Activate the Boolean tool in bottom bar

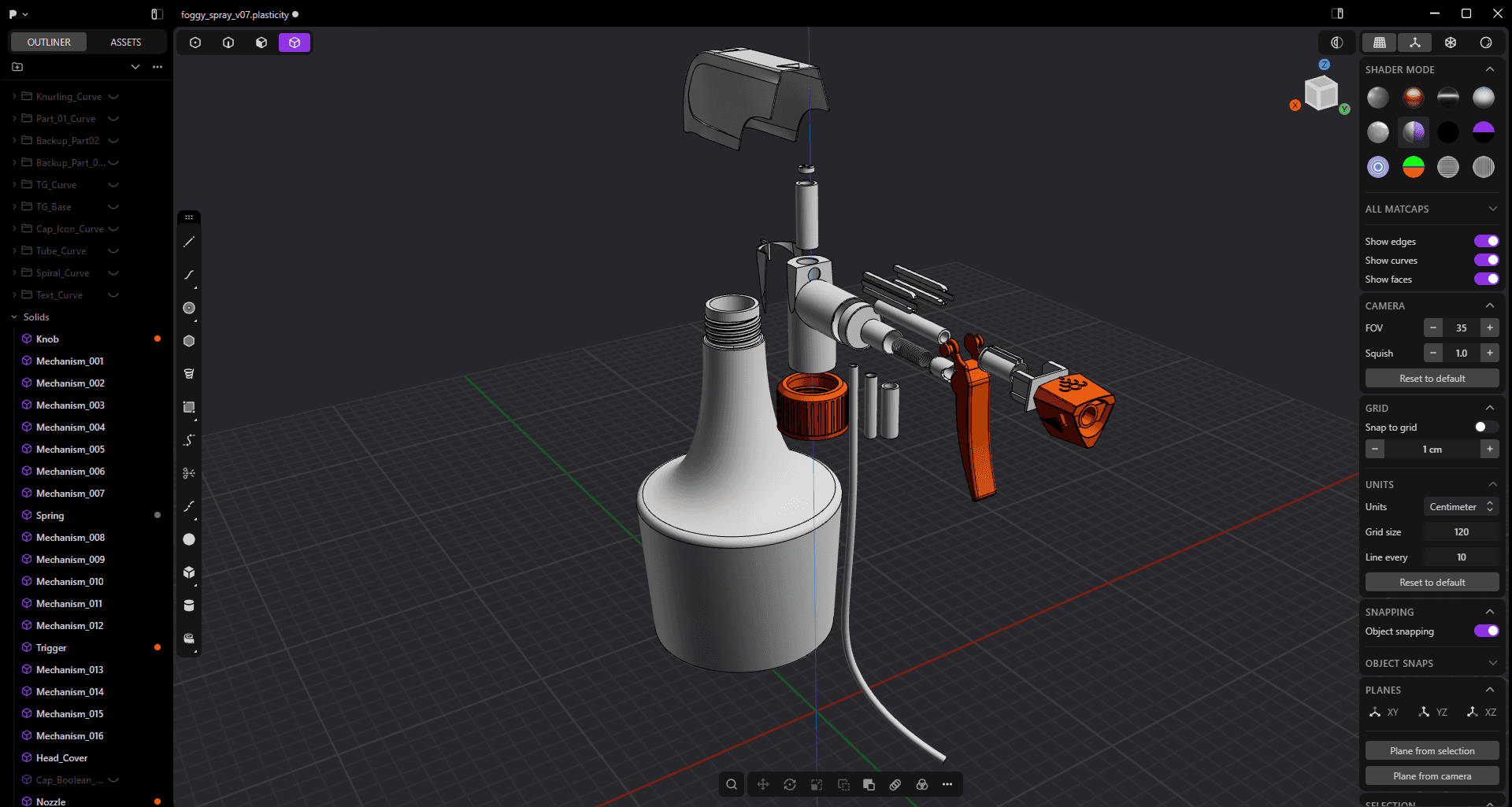click(869, 784)
